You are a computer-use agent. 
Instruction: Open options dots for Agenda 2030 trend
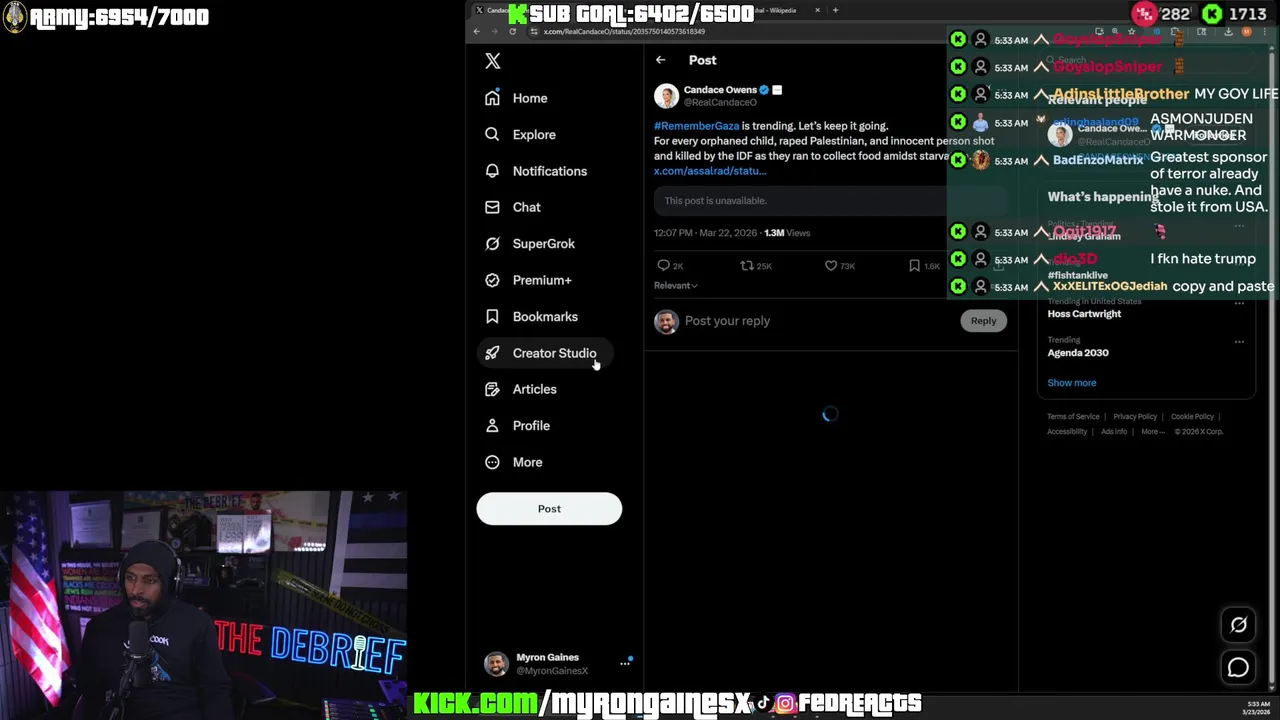pos(1239,341)
